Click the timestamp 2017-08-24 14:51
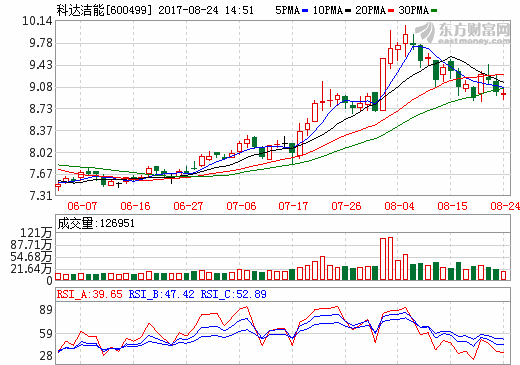Viewport: 520px width, 365px height. [206, 10]
